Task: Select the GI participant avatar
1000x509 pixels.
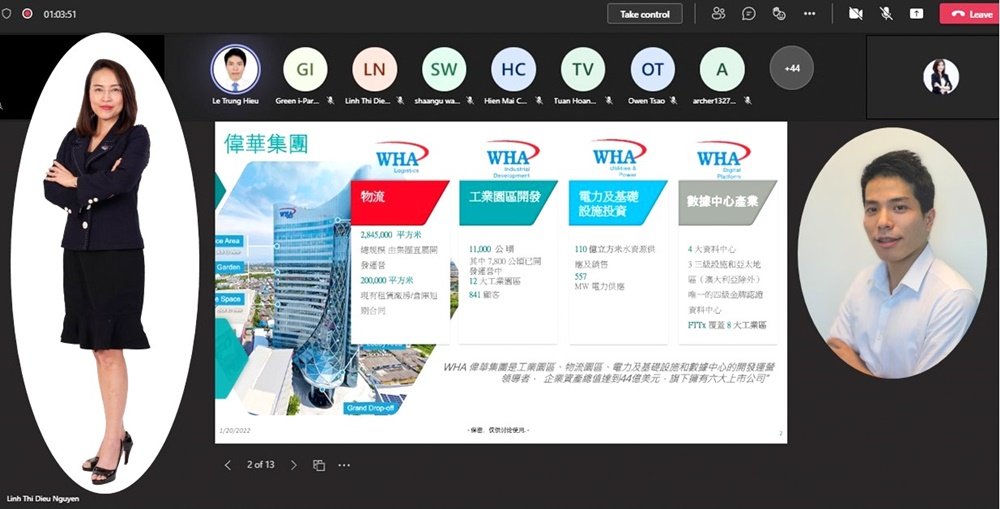Action: click(x=305, y=69)
